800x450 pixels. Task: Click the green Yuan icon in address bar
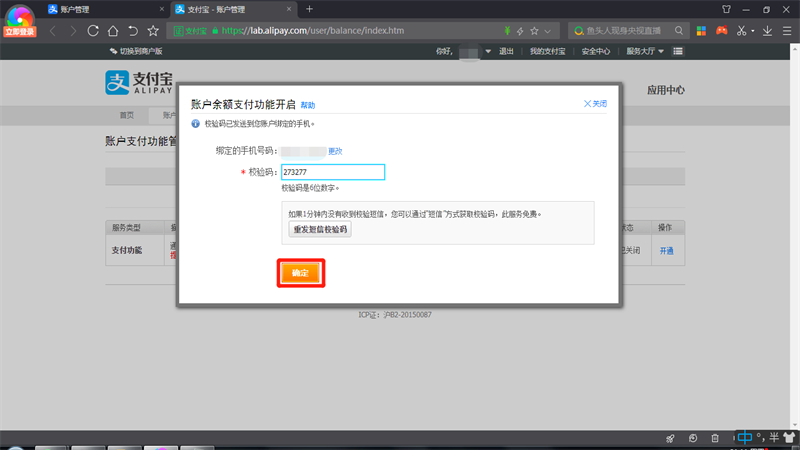pyautogui.click(x=507, y=31)
